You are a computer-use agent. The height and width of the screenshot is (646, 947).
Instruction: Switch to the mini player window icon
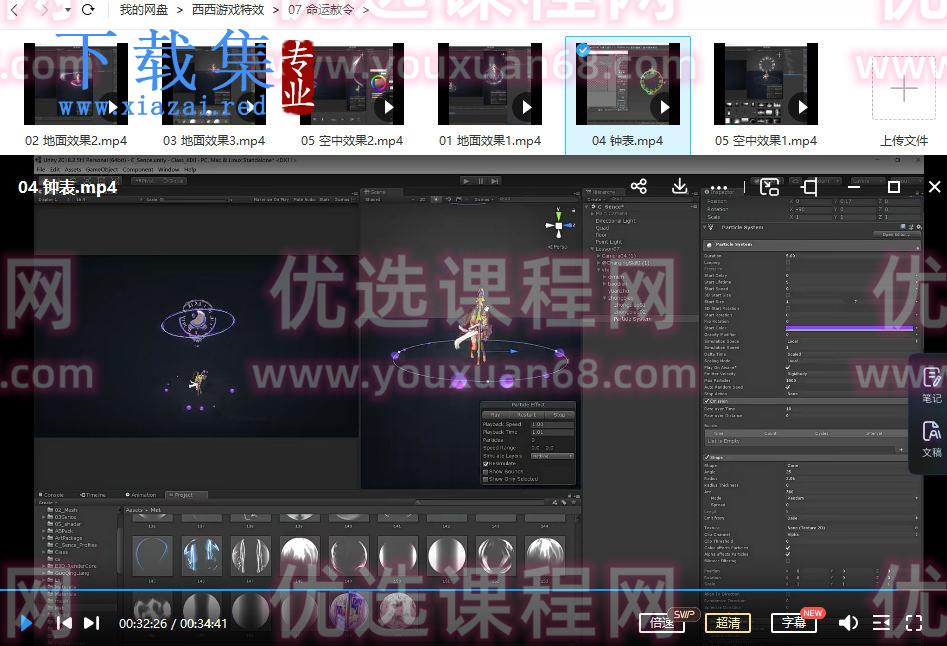[769, 187]
